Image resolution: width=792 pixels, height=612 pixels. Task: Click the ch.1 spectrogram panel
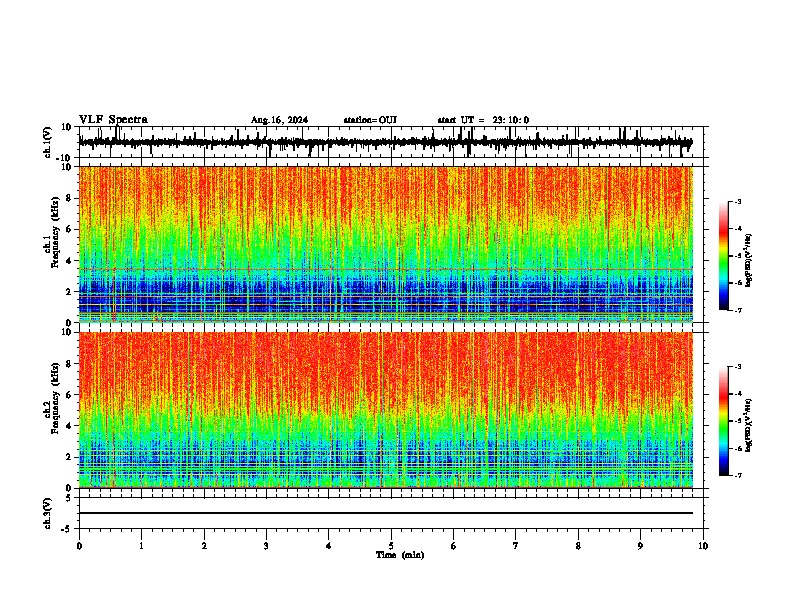coord(385,244)
